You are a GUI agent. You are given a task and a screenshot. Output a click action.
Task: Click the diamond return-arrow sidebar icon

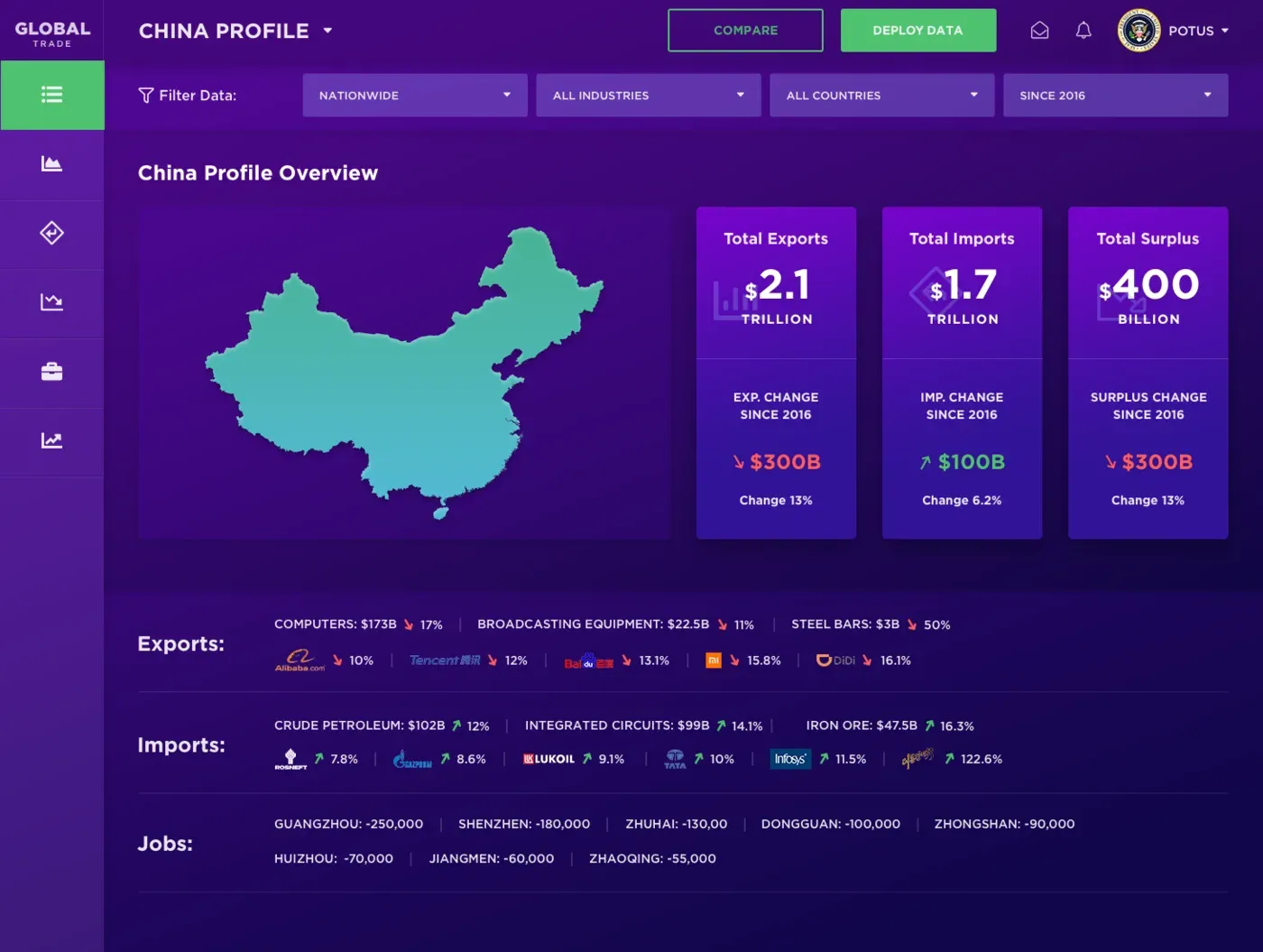[52, 233]
